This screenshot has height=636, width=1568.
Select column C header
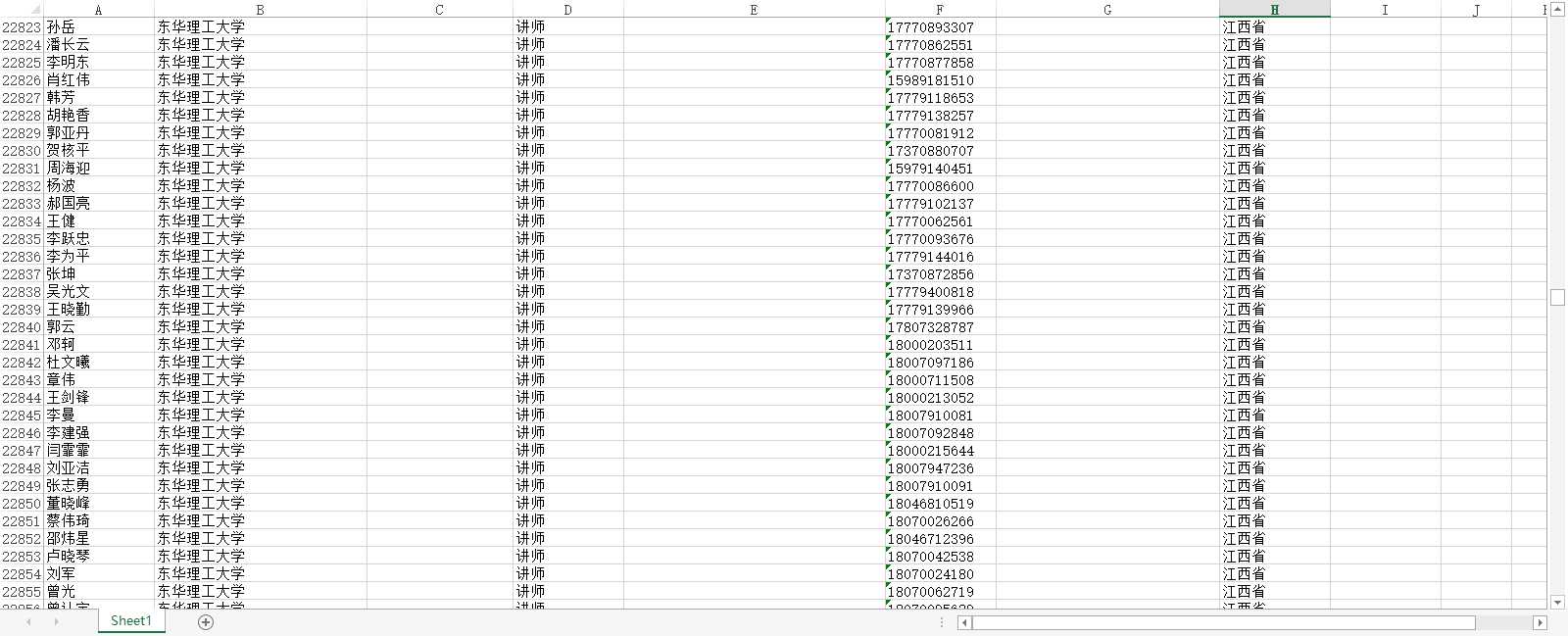pos(439,10)
